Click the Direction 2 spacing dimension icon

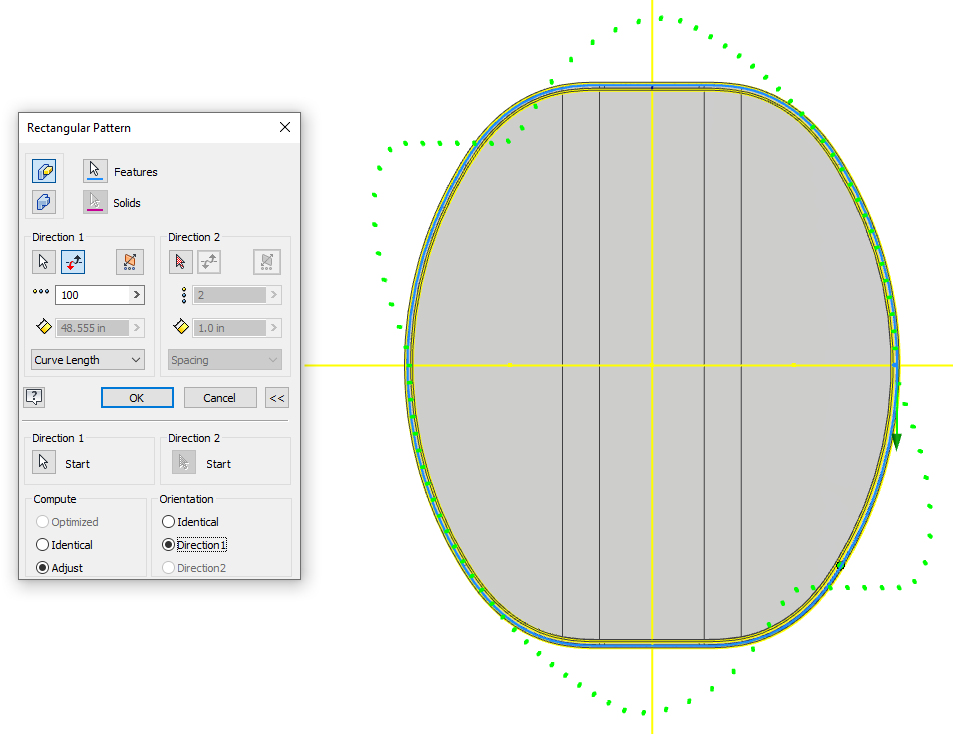point(181,326)
